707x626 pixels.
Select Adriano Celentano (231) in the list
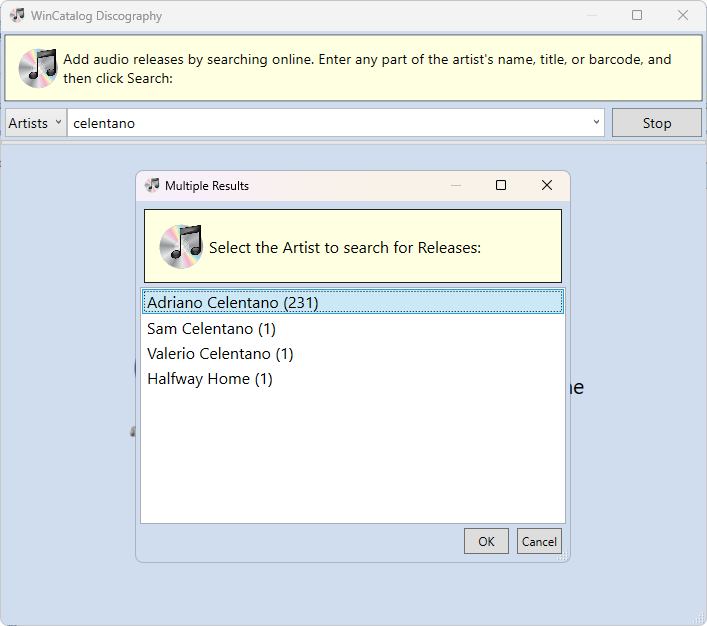(233, 302)
